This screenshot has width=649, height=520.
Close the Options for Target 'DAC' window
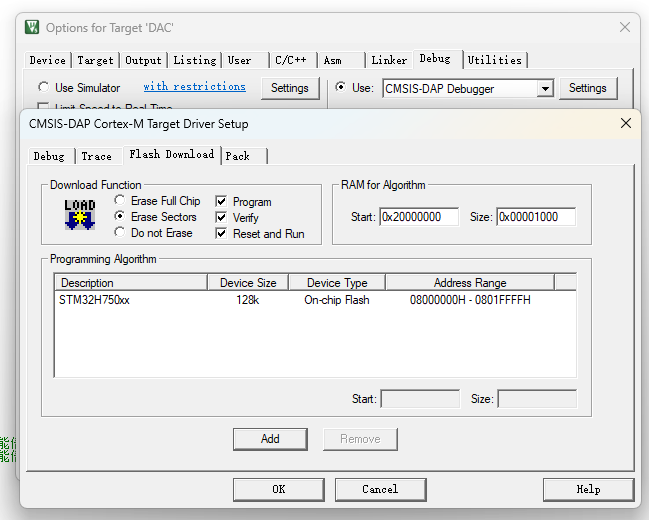[x=625, y=27]
